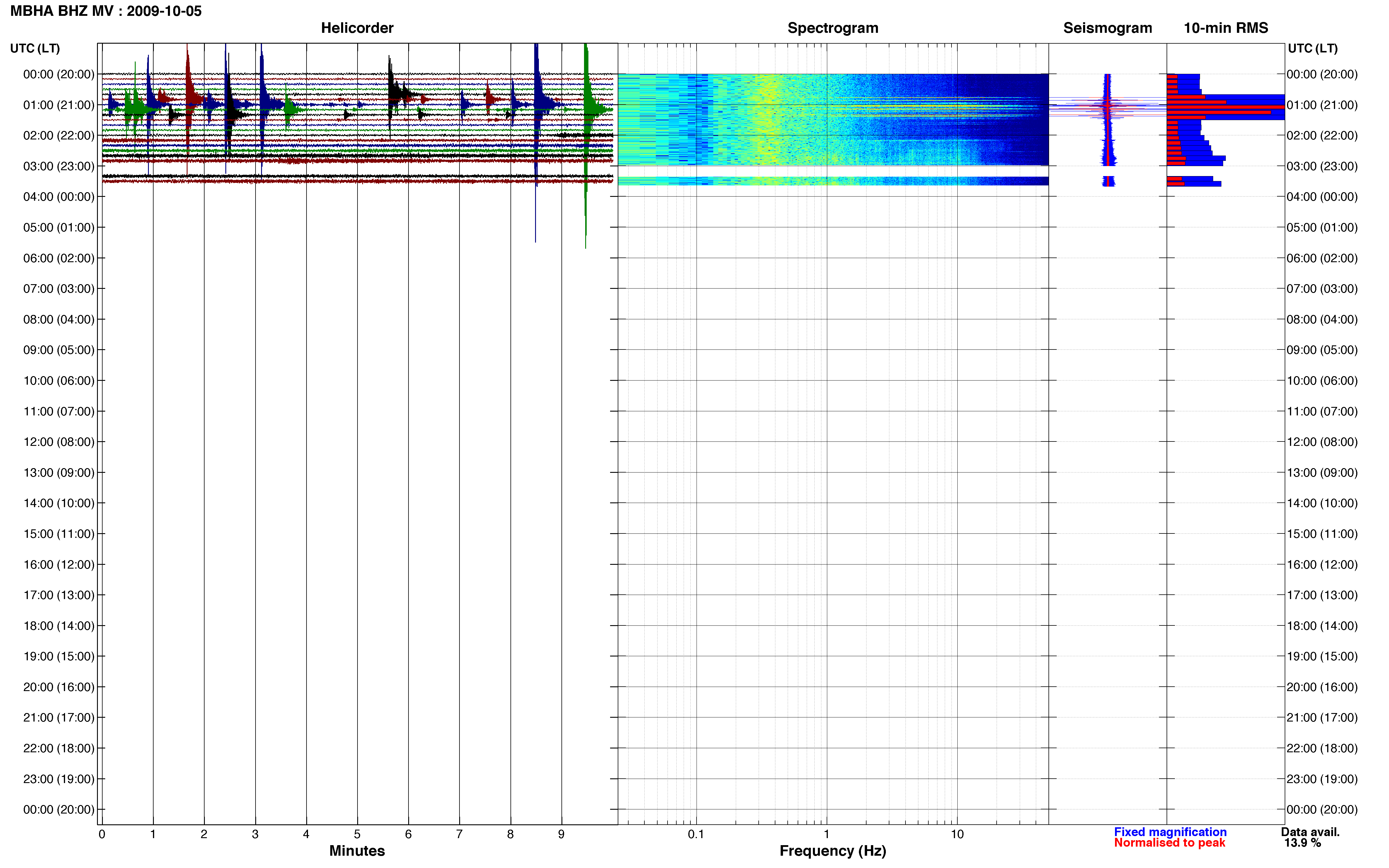The width and height of the screenshot is (1389, 868).
Task: Click the left '07:00 (03:00)' time label
Action: click(x=59, y=289)
